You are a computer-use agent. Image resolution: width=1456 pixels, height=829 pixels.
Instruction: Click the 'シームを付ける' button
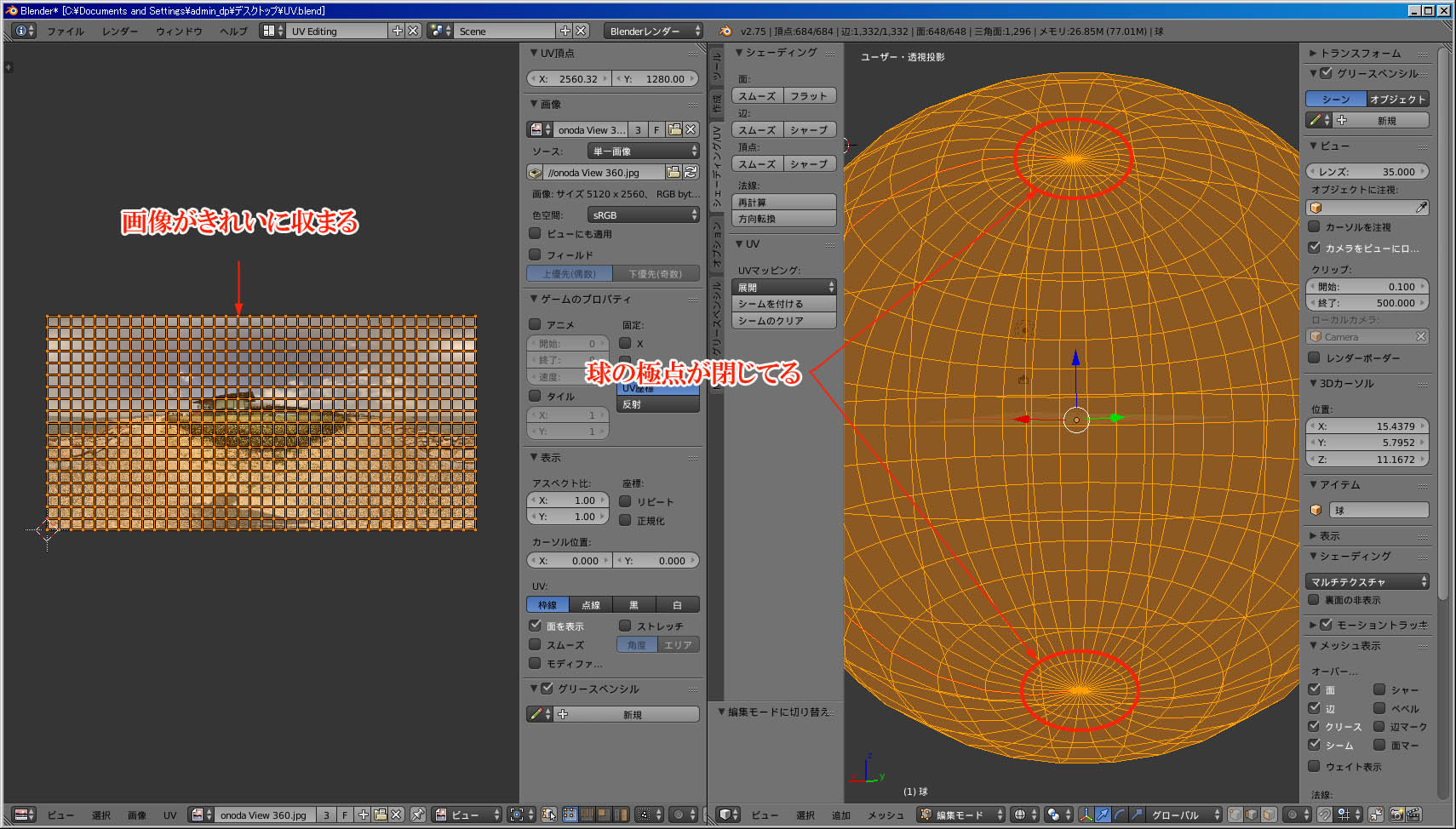pyautogui.click(x=783, y=304)
